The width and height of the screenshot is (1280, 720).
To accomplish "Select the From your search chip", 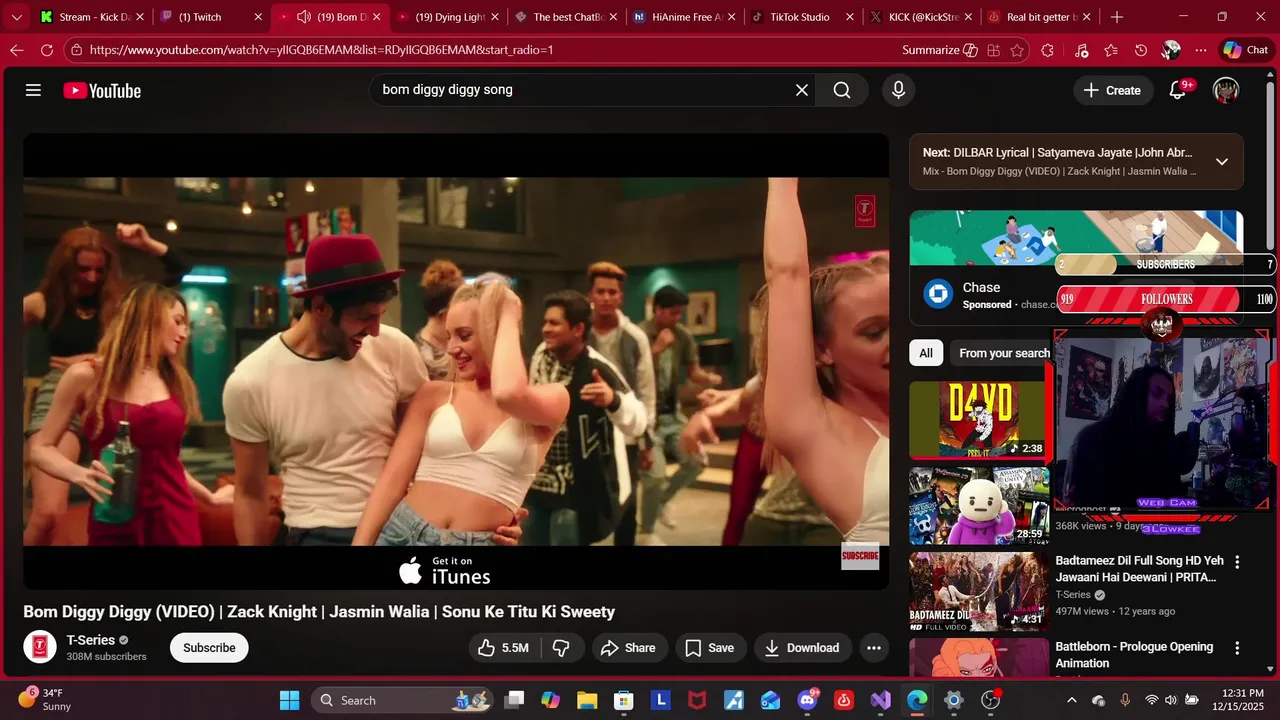I will tap(1004, 353).
